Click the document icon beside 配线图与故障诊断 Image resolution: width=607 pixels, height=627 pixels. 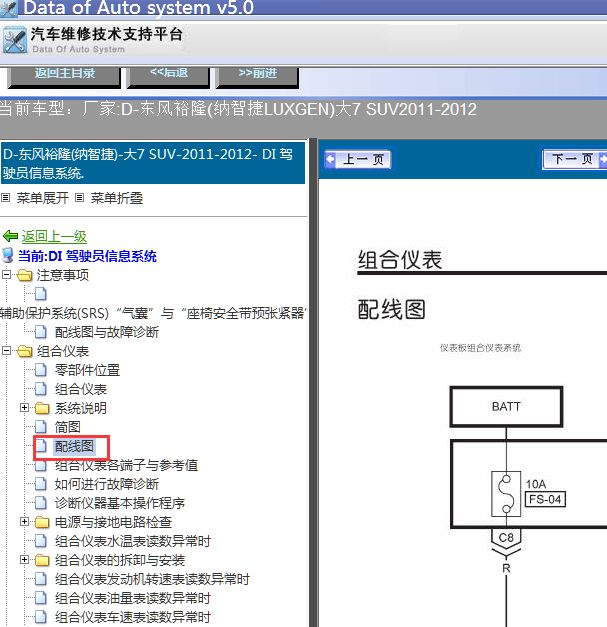tap(41, 331)
